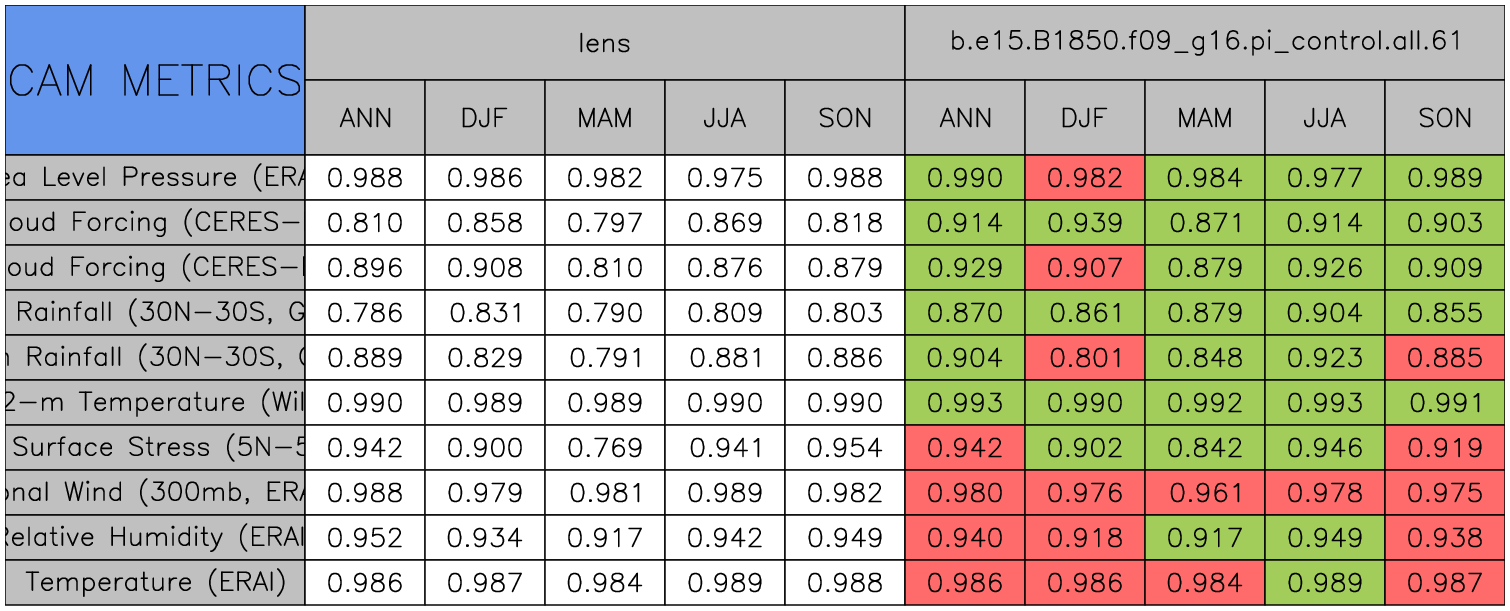This screenshot has height=611, width=1510.
Task: Select the SON header under lens
Action: [x=845, y=118]
